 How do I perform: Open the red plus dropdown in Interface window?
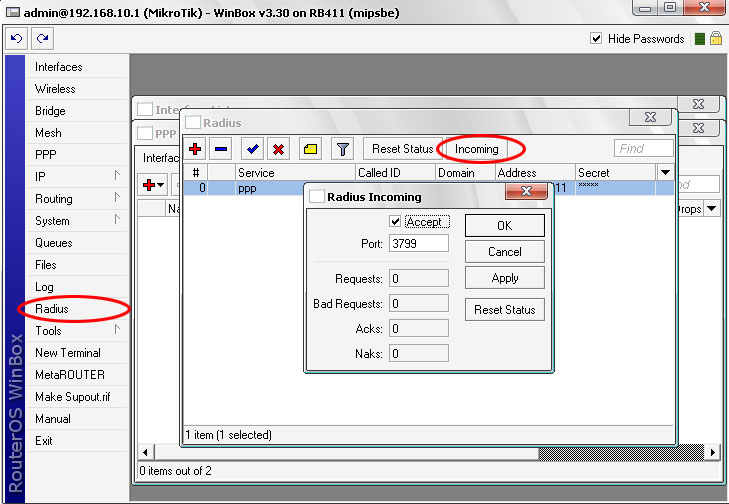tap(153, 185)
